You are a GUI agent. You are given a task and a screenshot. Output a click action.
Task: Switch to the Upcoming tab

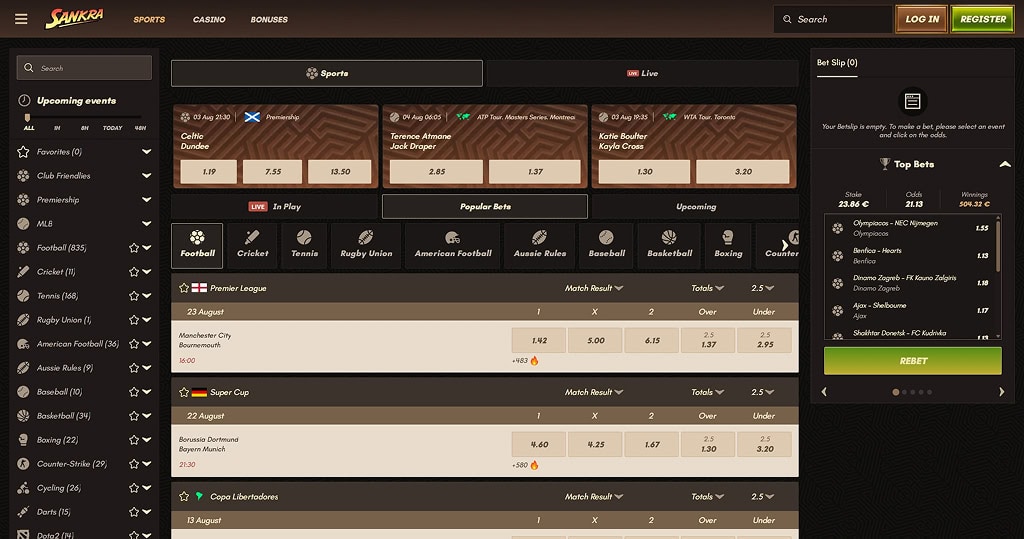(696, 206)
